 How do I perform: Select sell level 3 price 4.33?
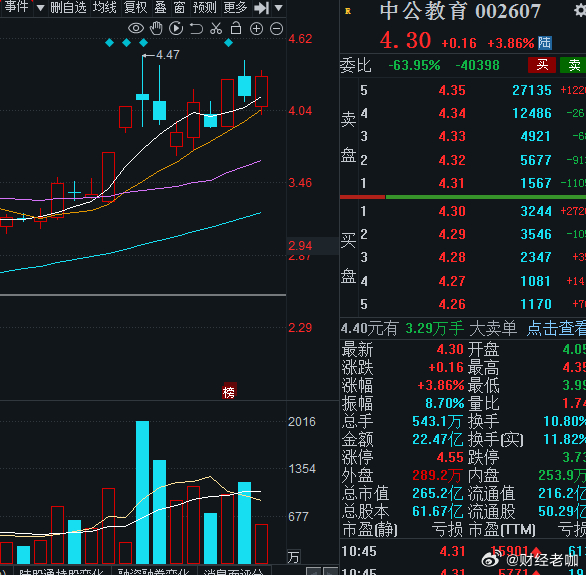[452, 136]
